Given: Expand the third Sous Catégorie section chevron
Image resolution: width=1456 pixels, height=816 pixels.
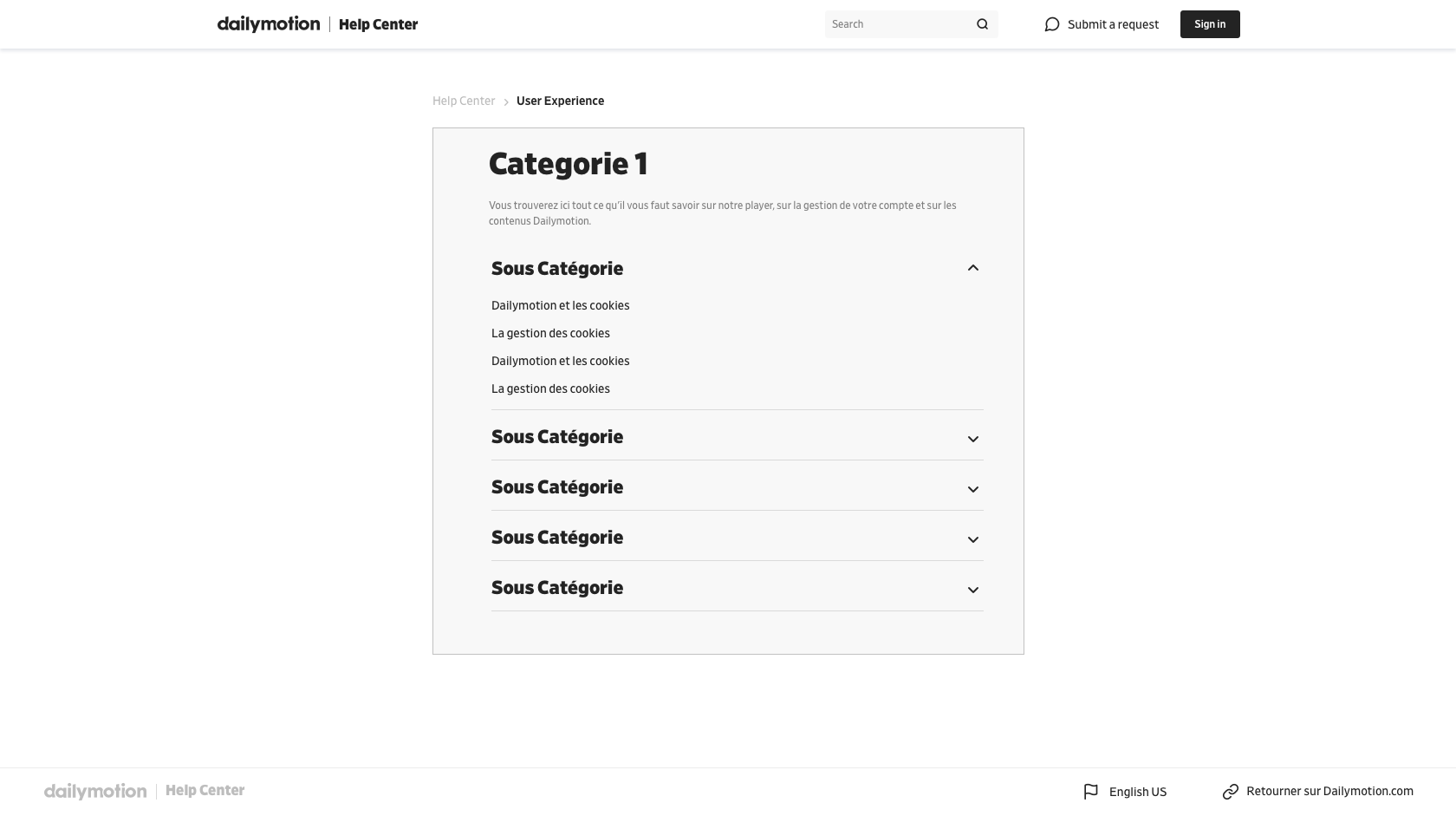Looking at the screenshot, I should (973, 489).
